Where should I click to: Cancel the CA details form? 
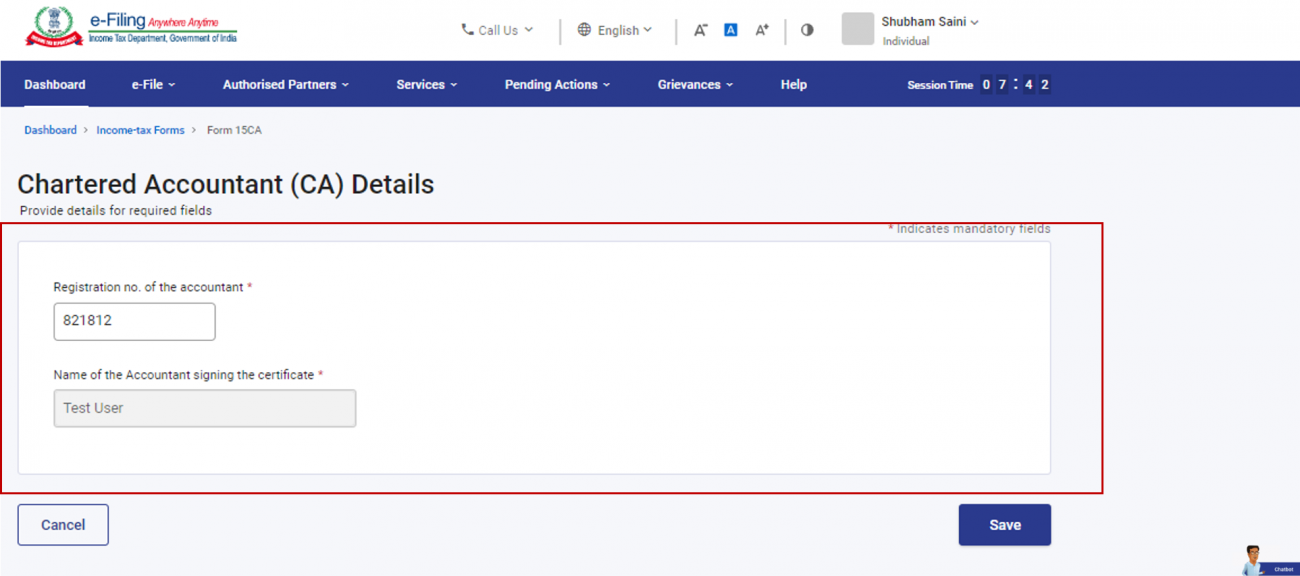point(62,524)
